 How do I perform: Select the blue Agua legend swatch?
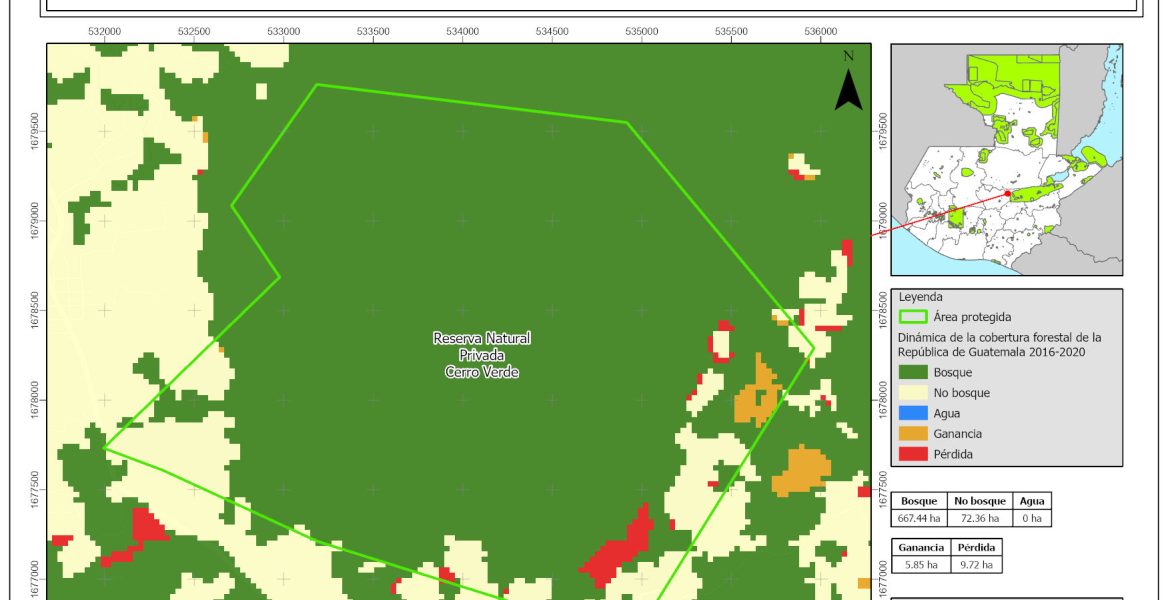pyautogui.click(x=914, y=414)
